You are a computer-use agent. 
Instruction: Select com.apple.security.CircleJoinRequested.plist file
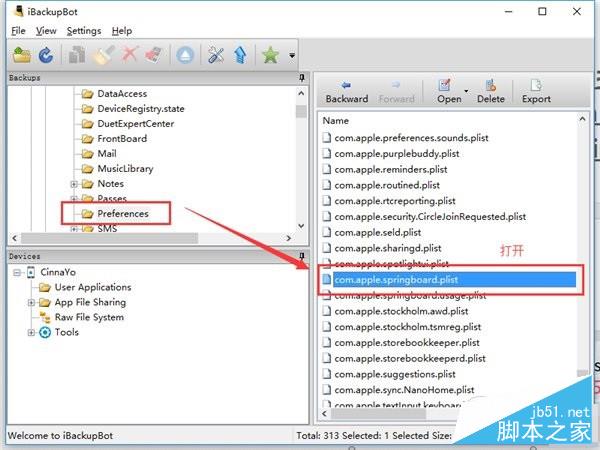click(x=430, y=216)
